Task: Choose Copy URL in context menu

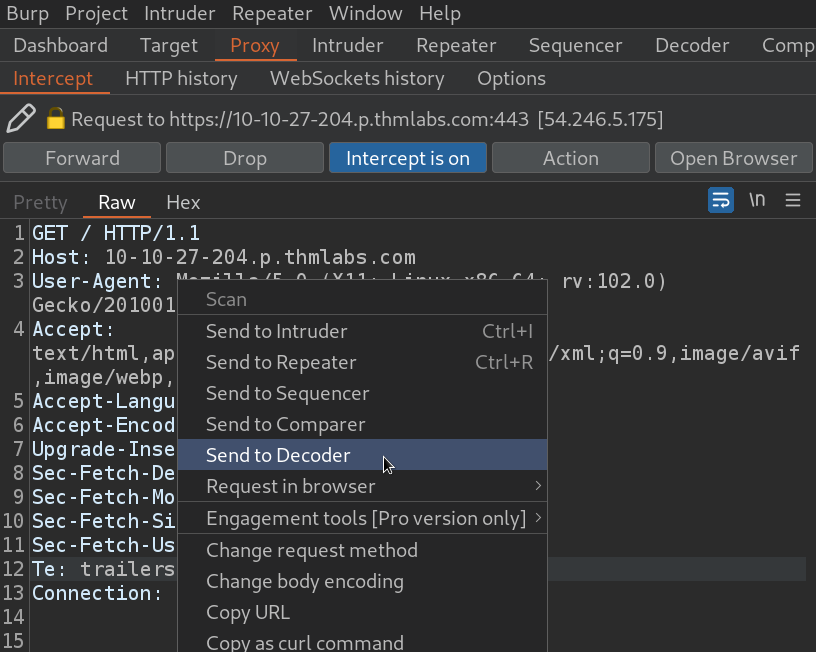Action: [x=363, y=613]
